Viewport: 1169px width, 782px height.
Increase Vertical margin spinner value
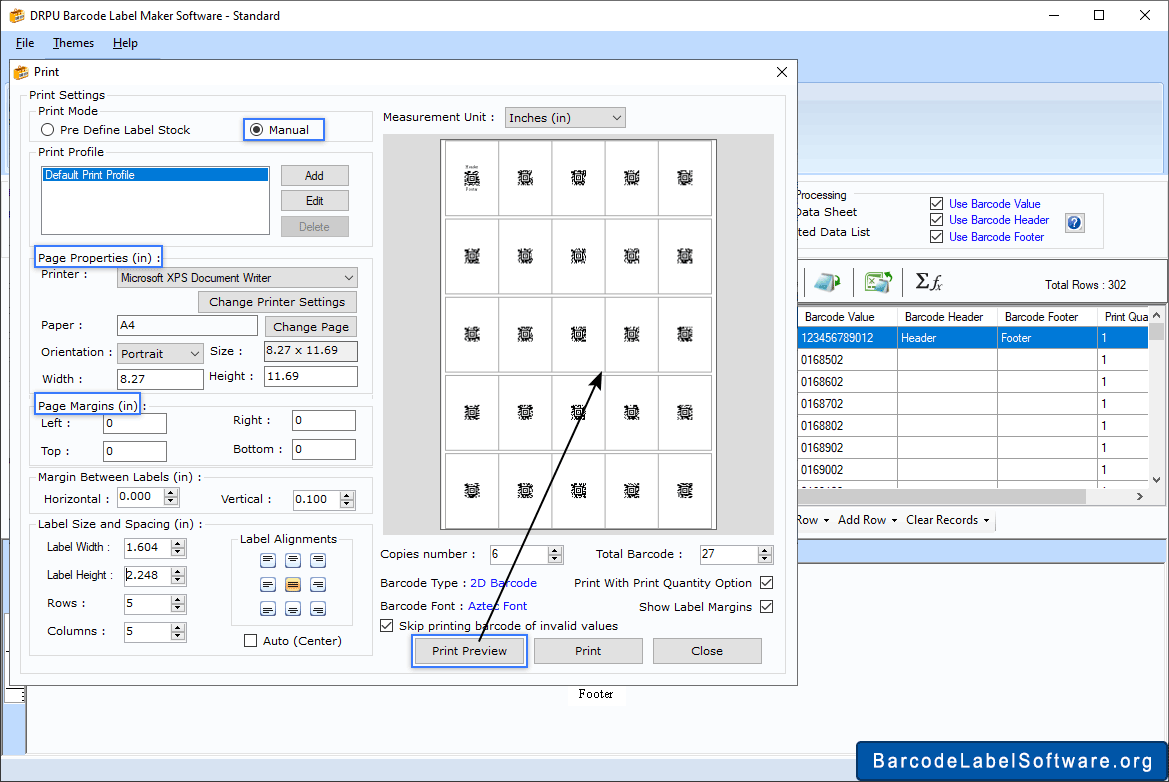(x=347, y=495)
